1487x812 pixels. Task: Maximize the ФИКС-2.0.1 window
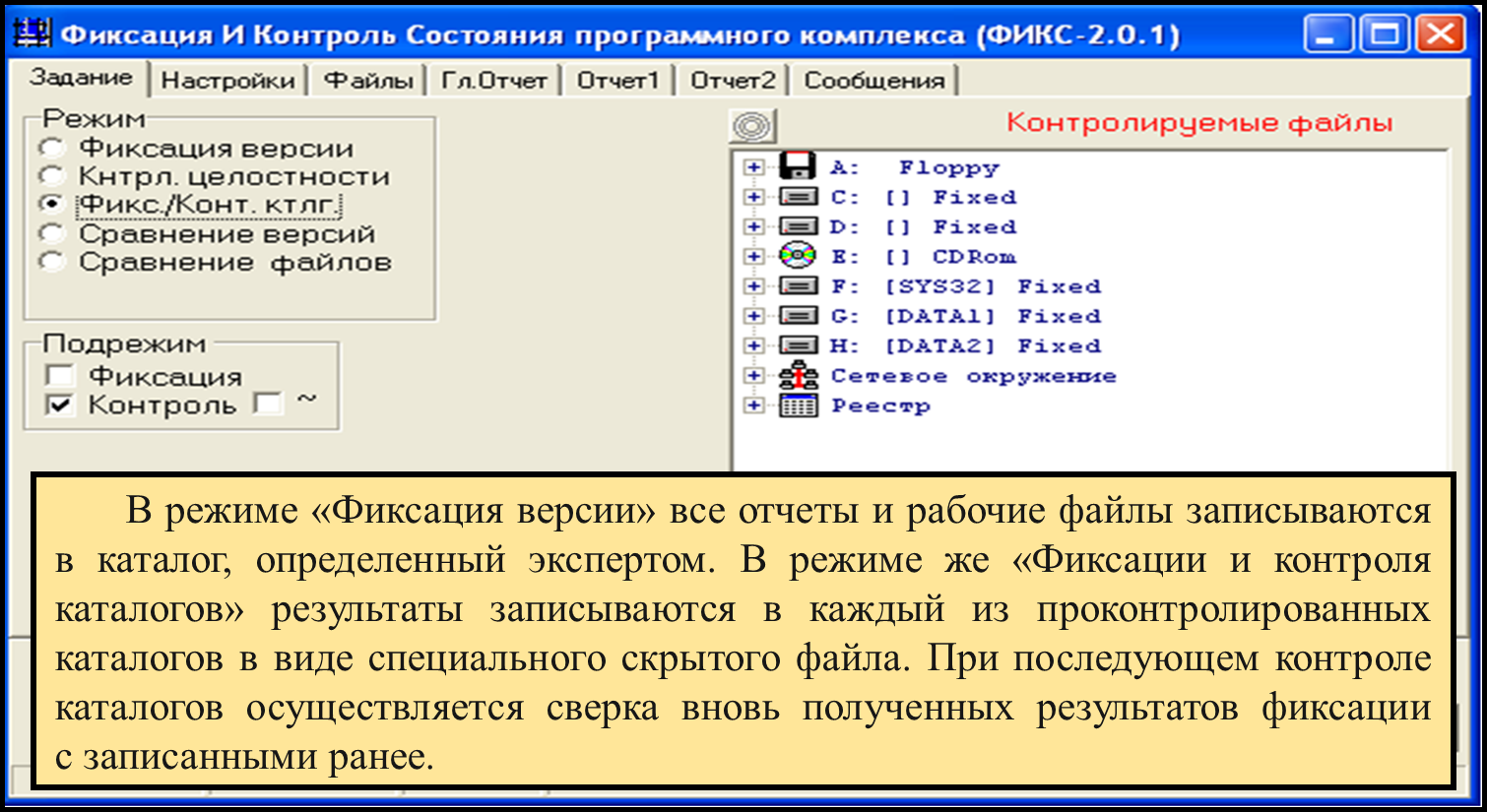[1385, 34]
